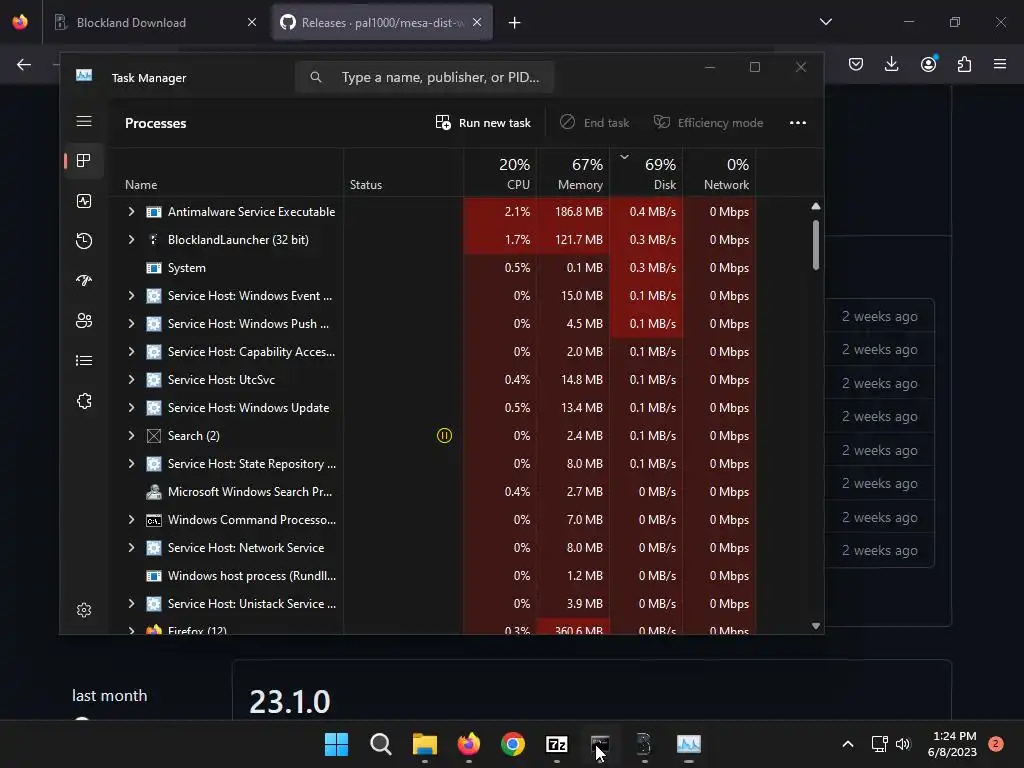Switch to Releases pal1000/mesa-dist tab
Image resolution: width=1024 pixels, height=768 pixels.
(x=382, y=22)
